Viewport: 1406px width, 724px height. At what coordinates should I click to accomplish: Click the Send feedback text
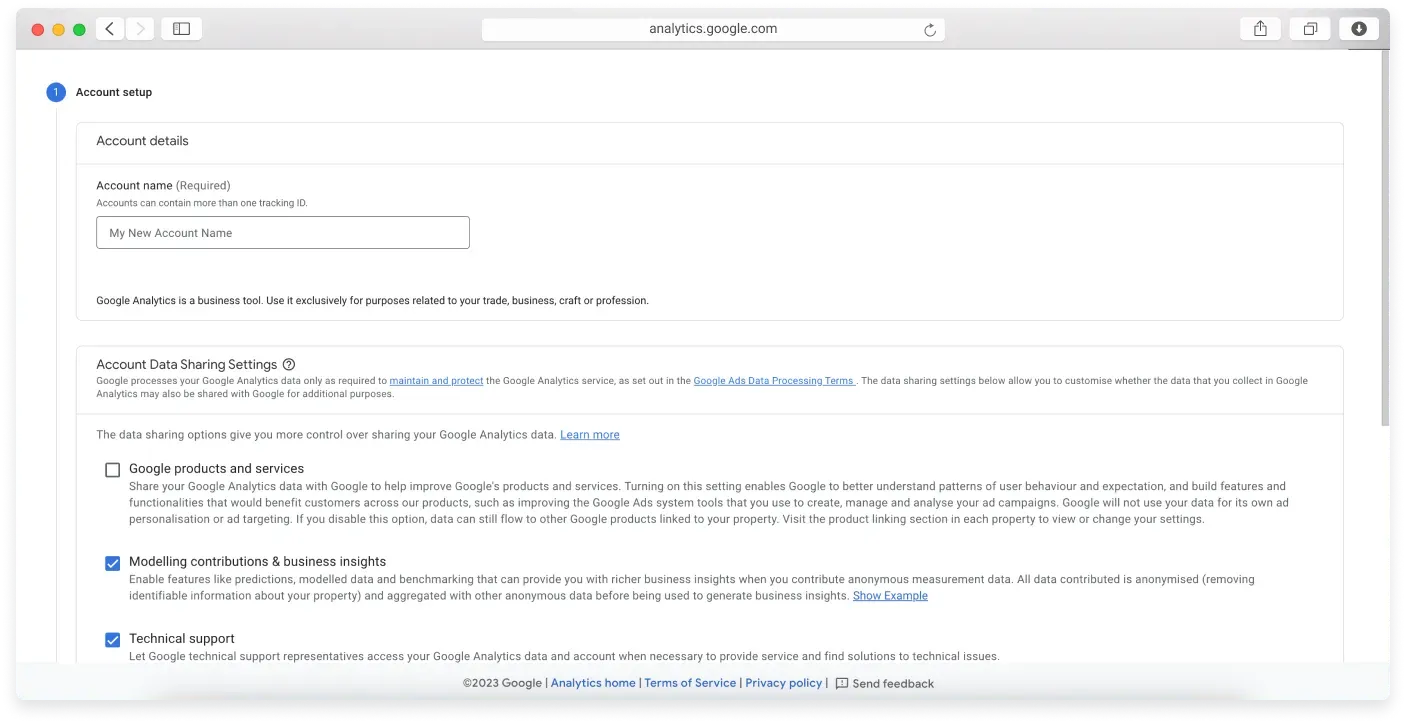coord(893,684)
